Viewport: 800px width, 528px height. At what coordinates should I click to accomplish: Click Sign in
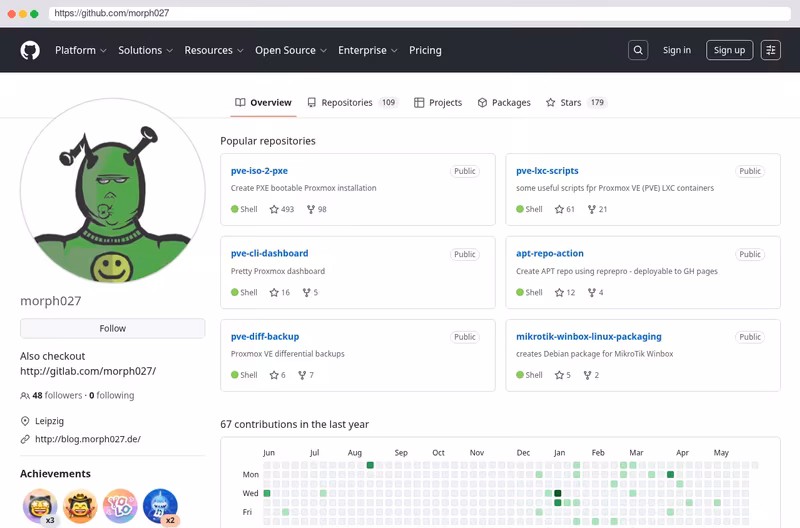click(677, 50)
